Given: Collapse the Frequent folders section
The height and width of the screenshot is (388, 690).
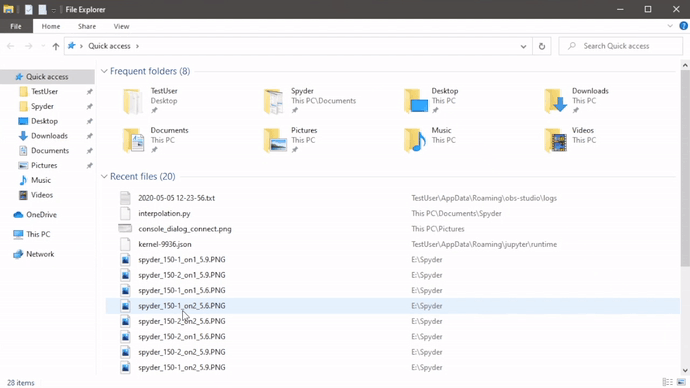Looking at the screenshot, I should pos(104,71).
